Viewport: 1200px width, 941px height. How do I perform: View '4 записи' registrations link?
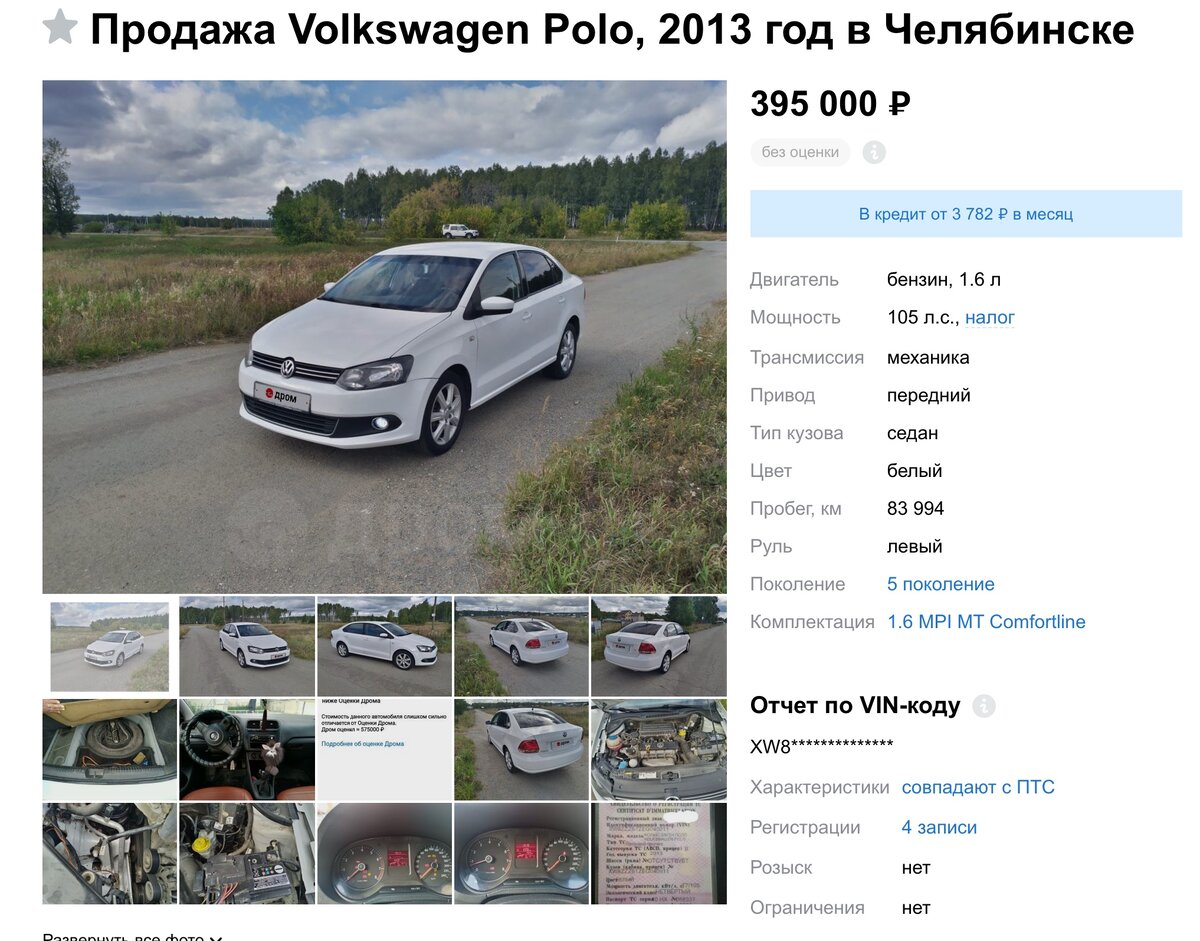click(939, 827)
